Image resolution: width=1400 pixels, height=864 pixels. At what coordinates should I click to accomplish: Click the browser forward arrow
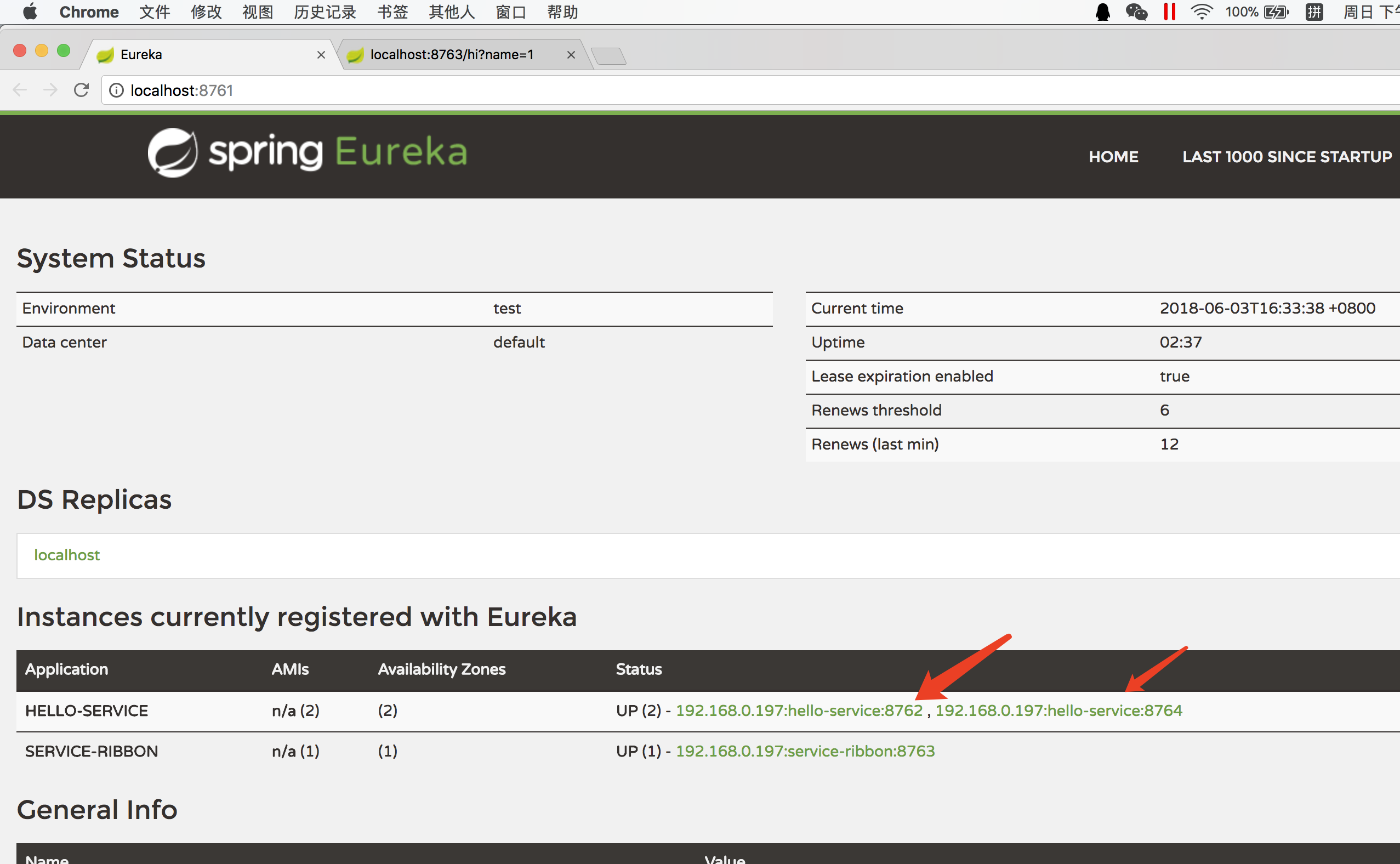(50, 90)
